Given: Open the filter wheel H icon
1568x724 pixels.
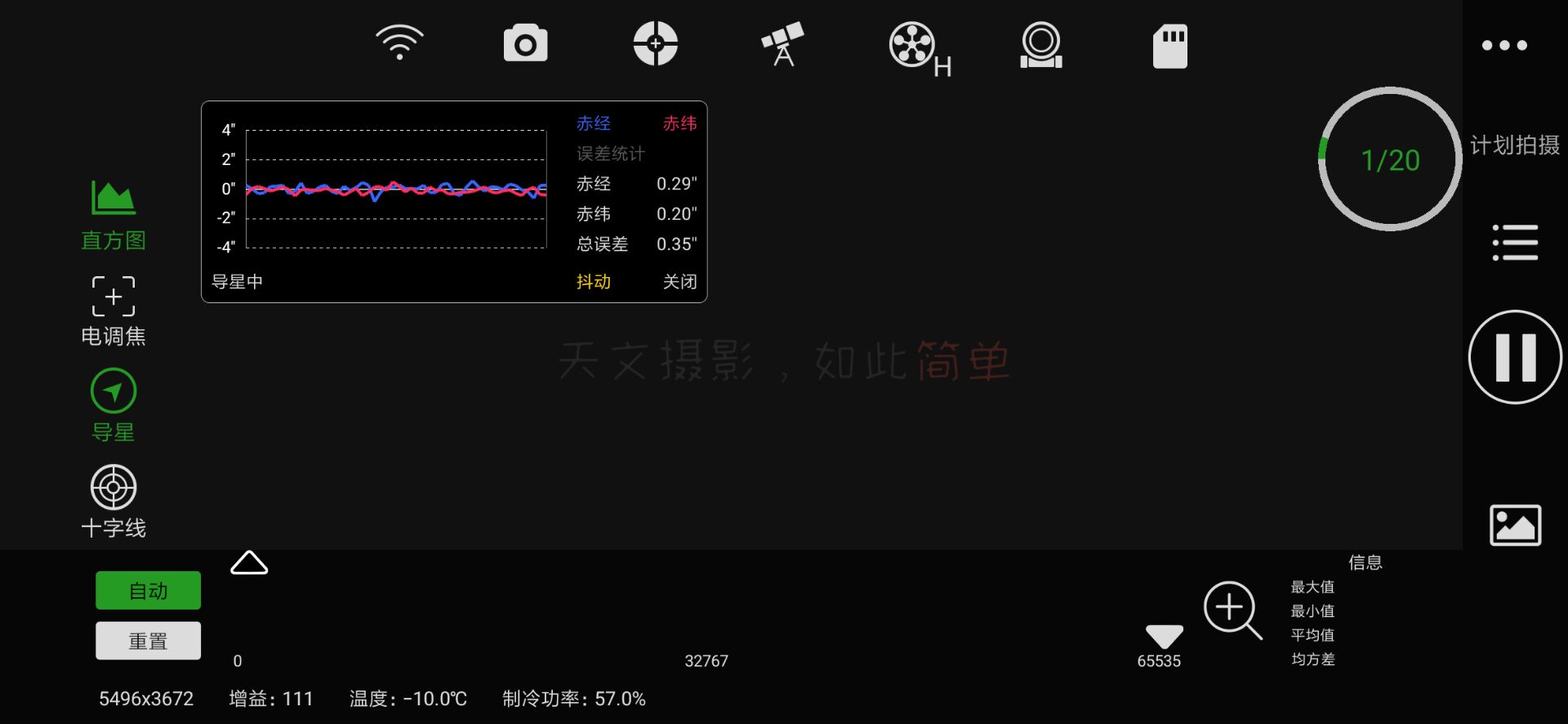Looking at the screenshot, I should (920, 49).
